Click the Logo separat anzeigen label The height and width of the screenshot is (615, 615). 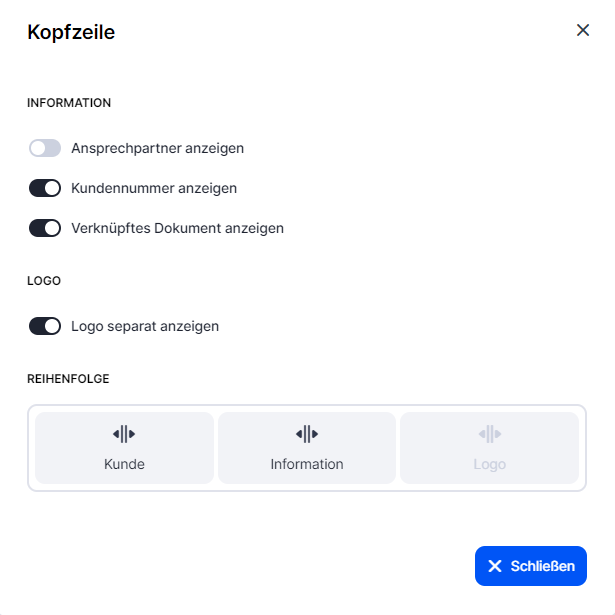[145, 326]
